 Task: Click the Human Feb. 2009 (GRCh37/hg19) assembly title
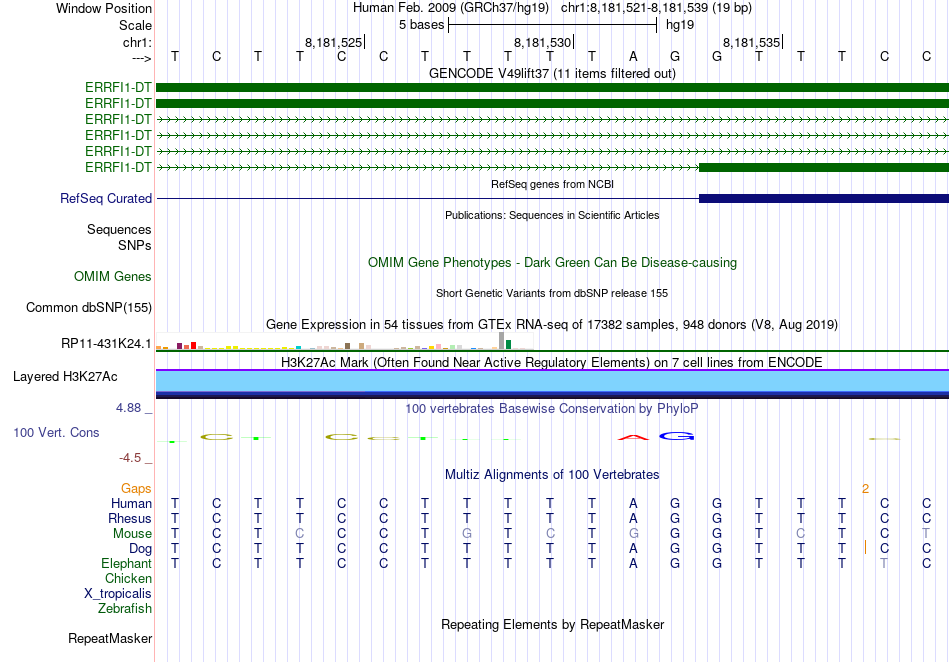click(451, 8)
